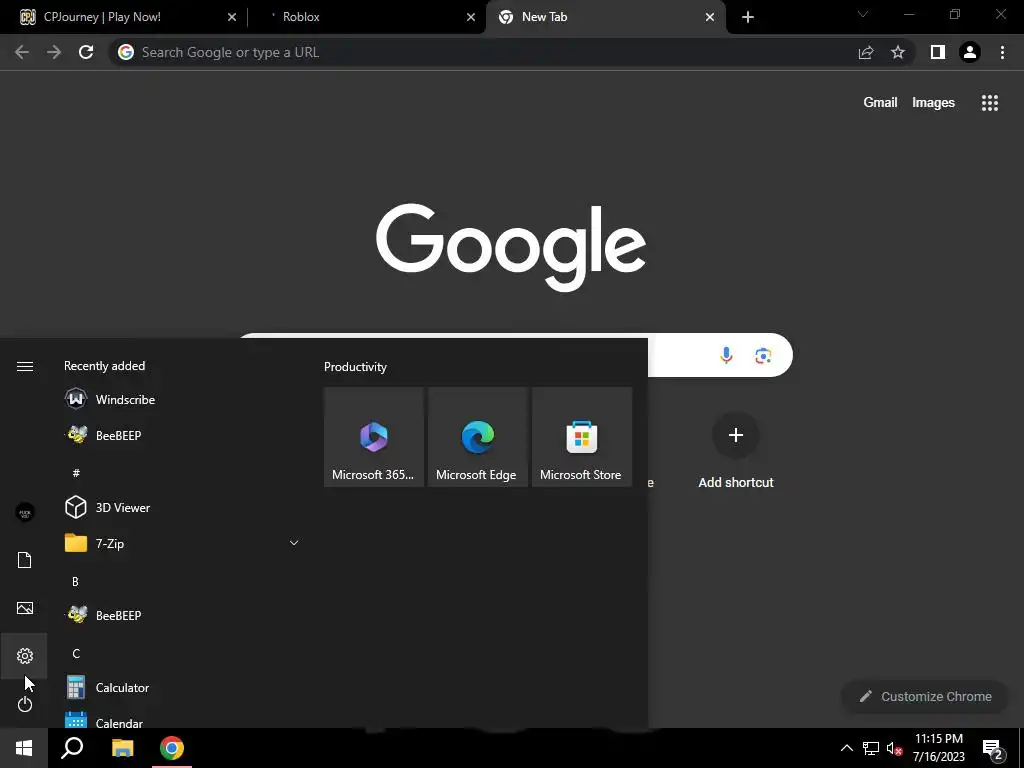Screen dimensions: 1024x768
Task: Go forward with Chrome forward arrow
Action: [54, 52]
